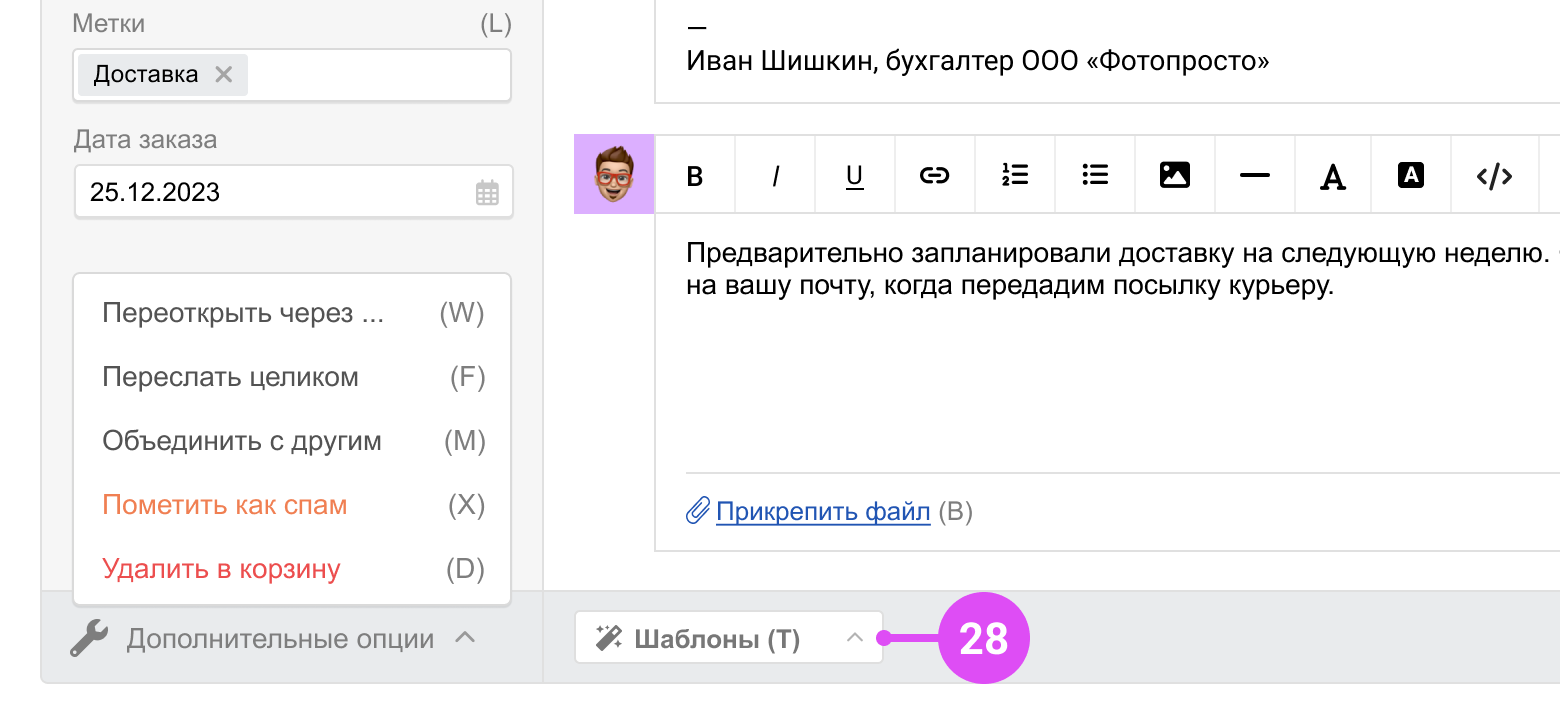Click the Прикрепить файл link
Image resolution: width=1560 pixels, height=724 pixels.
pos(823,512)
